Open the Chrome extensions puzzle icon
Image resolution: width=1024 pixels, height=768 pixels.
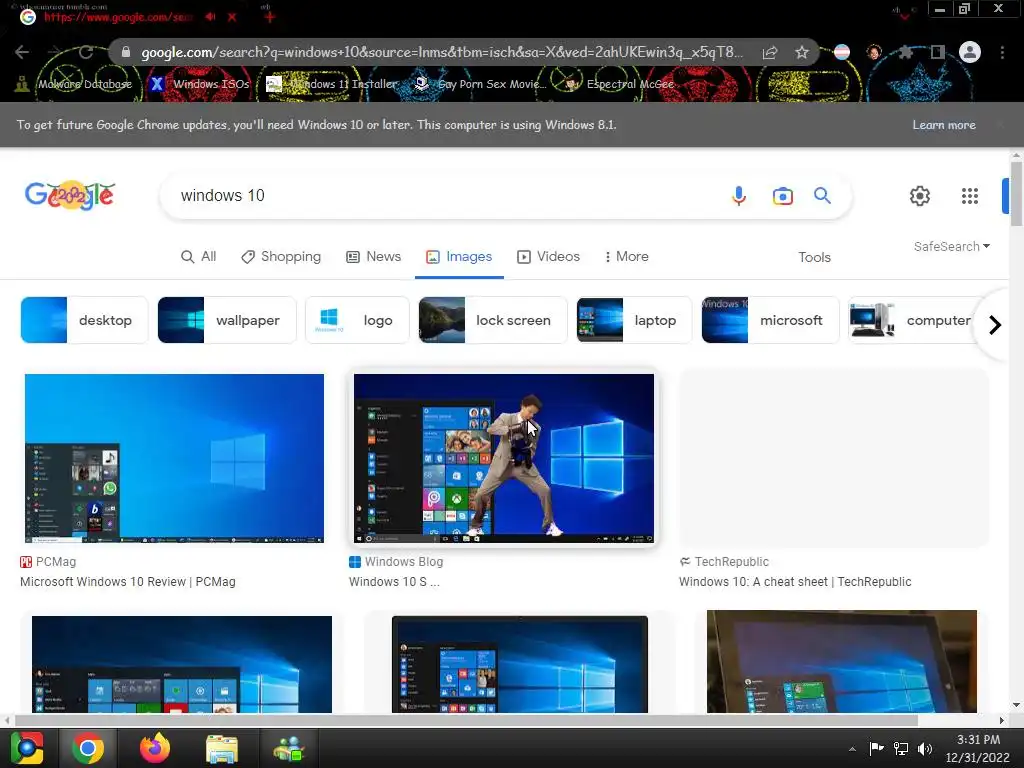coord(905,52)
